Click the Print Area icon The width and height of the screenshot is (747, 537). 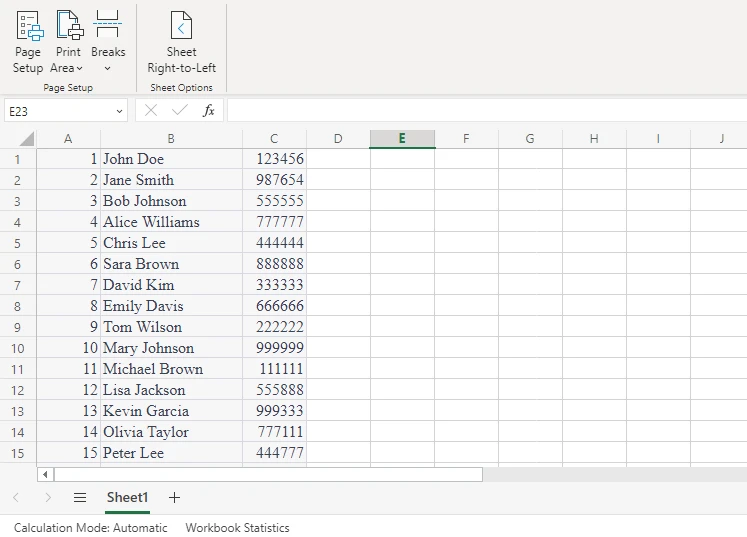68,26
